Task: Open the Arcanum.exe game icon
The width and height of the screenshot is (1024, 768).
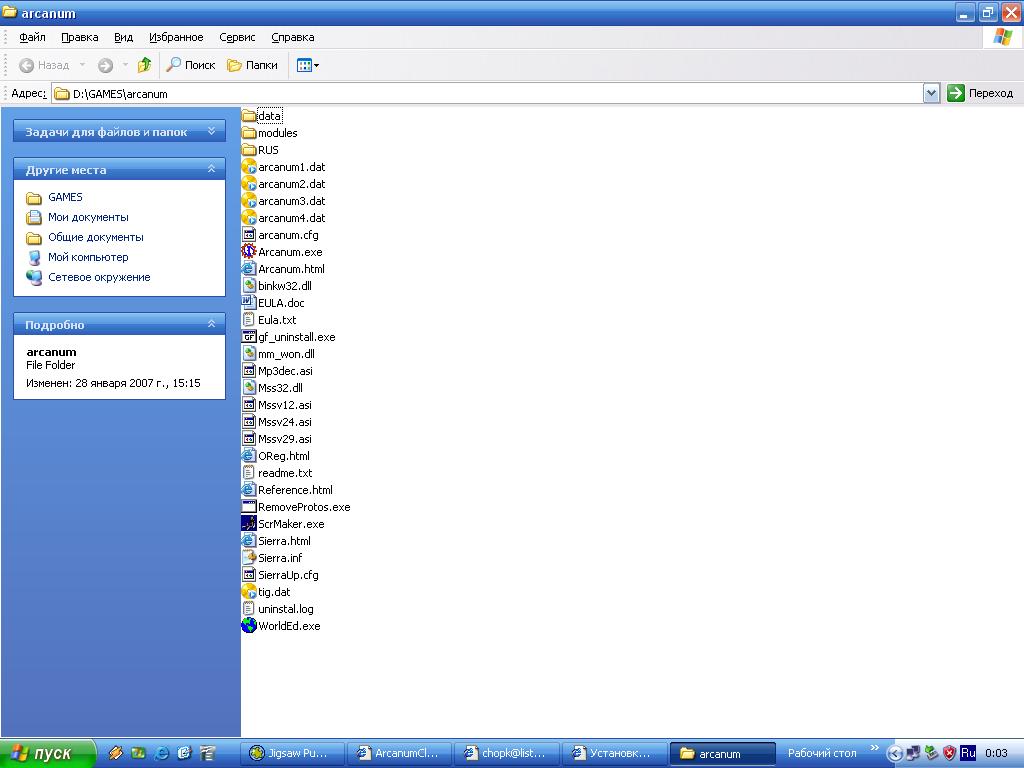Action: [249, 252]
